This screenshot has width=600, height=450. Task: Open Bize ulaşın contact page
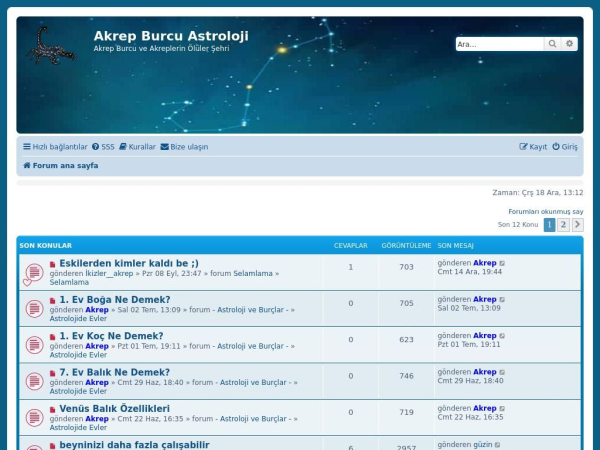[184, 147]
